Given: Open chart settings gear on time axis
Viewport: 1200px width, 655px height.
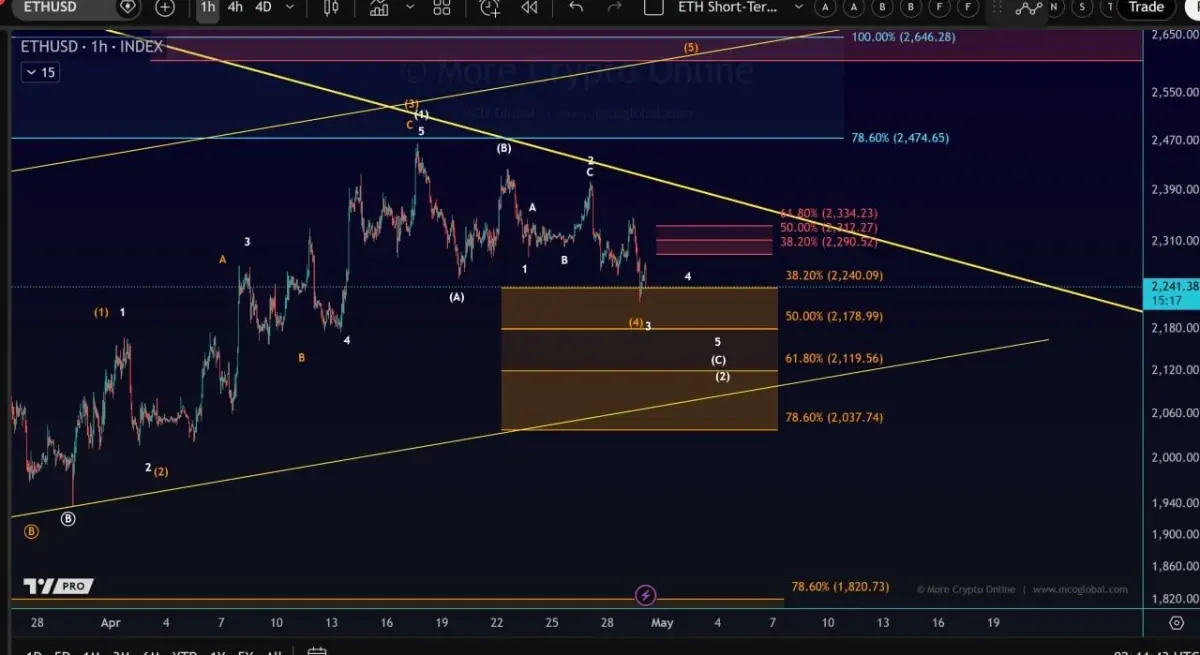Looking at the screenshot, I should 1177,622.
